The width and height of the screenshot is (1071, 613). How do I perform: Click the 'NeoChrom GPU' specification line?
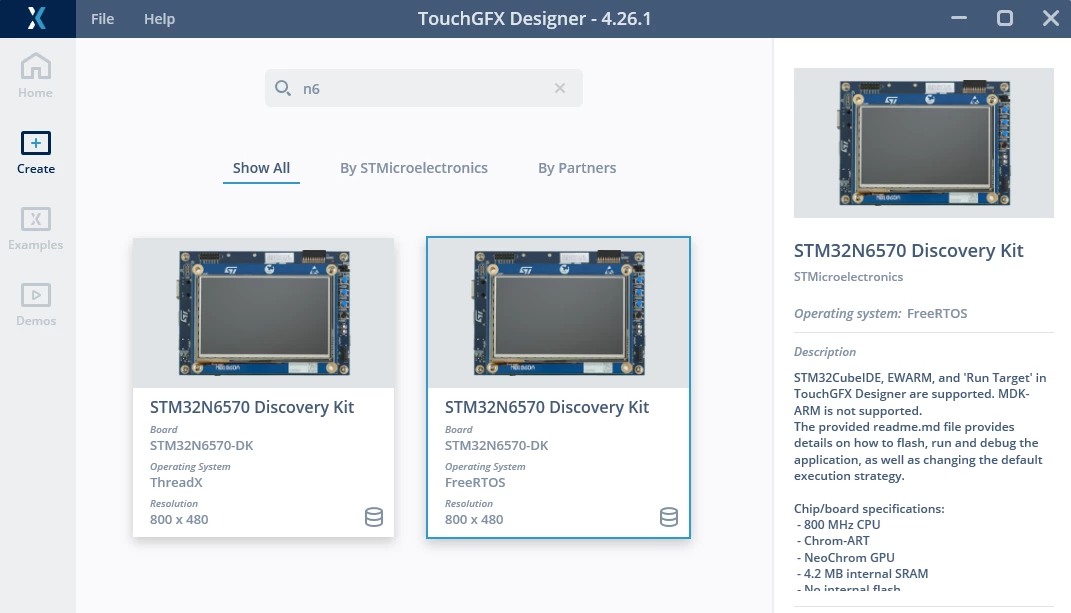[x=846, y=558]
